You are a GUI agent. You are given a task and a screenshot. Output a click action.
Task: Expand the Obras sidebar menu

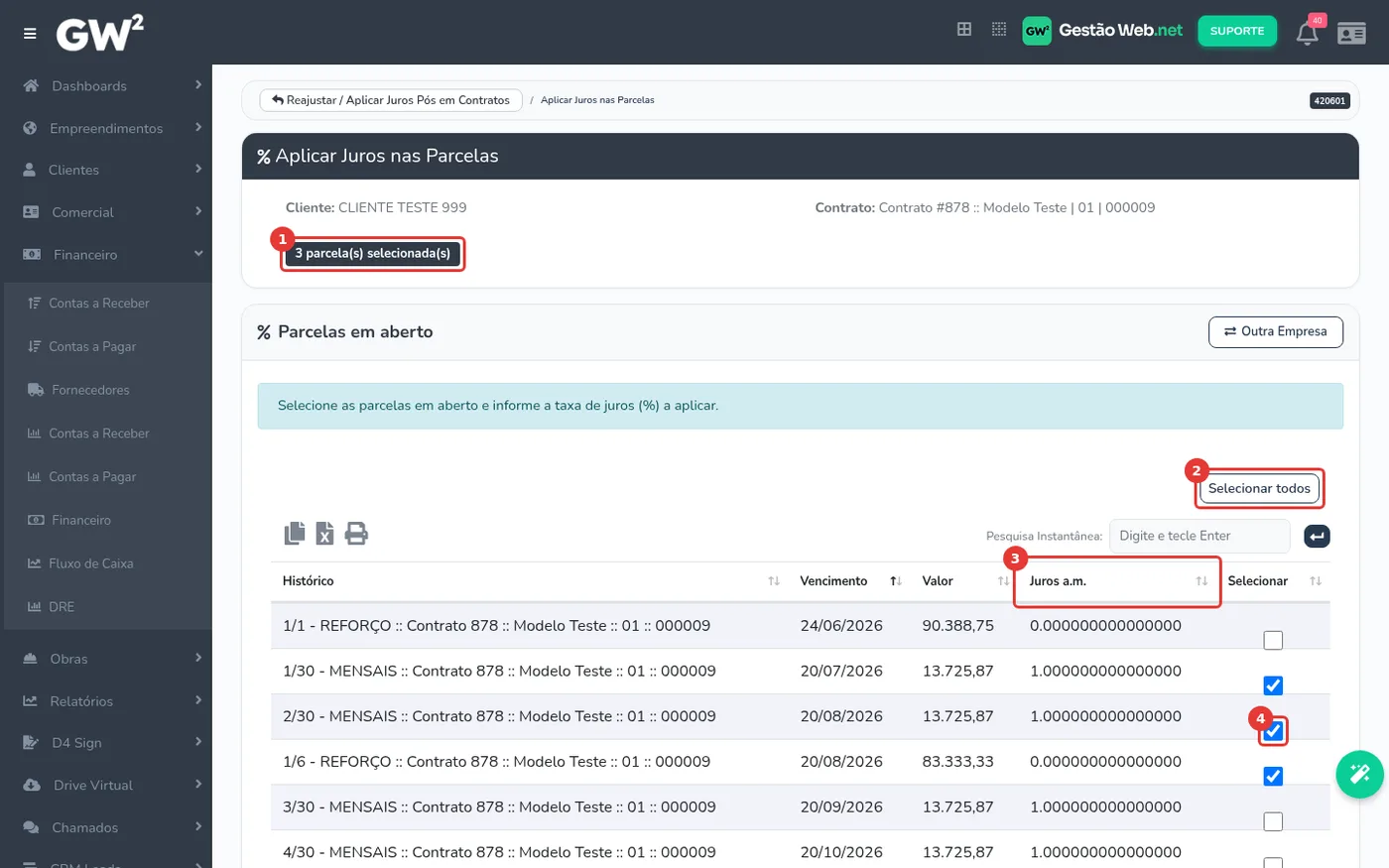tap(106, 659)
